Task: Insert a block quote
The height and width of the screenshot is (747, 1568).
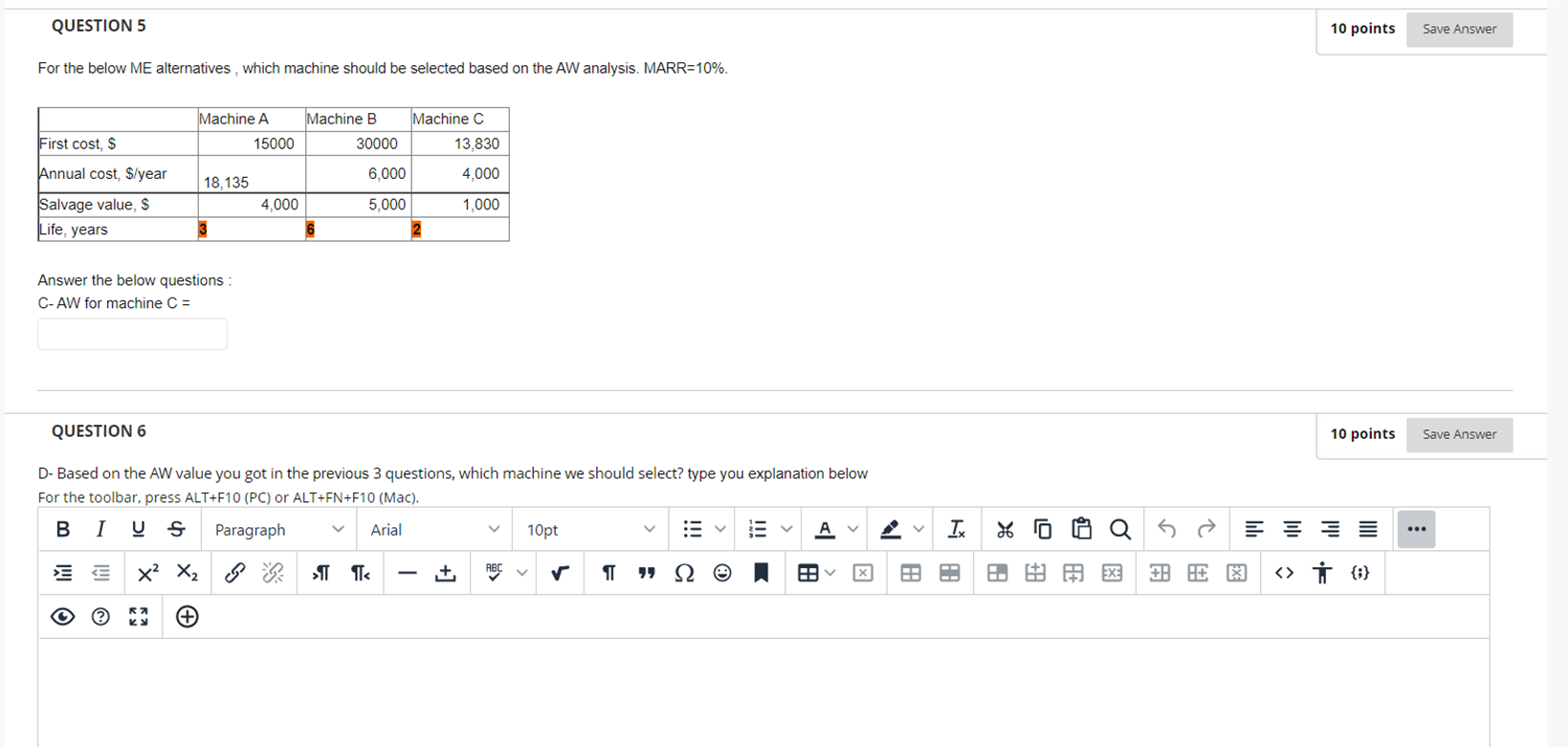Action: (647, 573)
